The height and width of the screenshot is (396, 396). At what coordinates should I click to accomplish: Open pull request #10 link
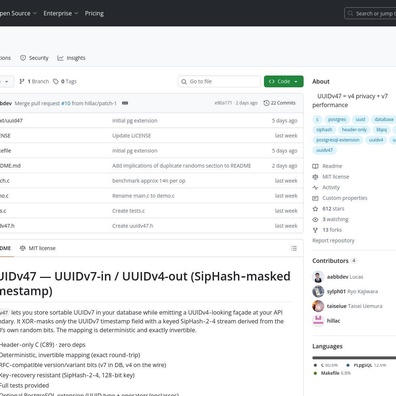pyautogui.click(x=66, y=103)
